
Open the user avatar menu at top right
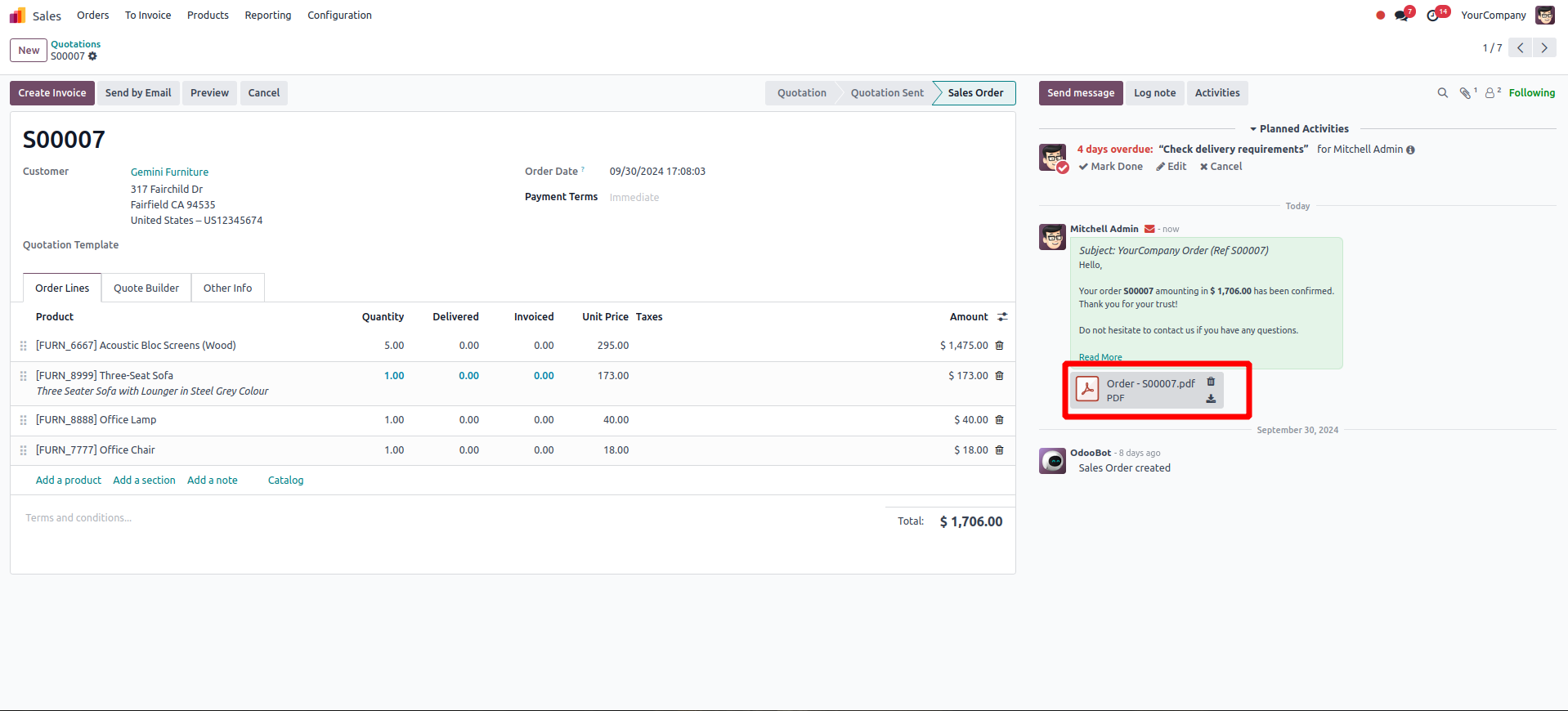click(x=1545, y=16)
